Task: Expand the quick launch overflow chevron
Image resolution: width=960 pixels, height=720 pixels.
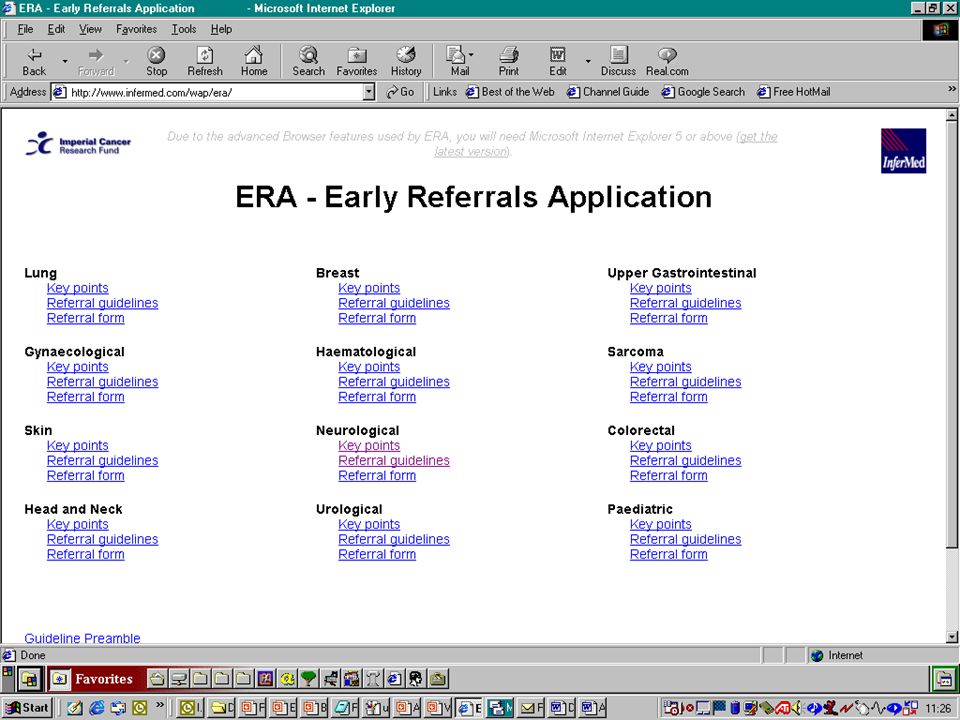Action: pyautogui.click(x=160, y=705)
